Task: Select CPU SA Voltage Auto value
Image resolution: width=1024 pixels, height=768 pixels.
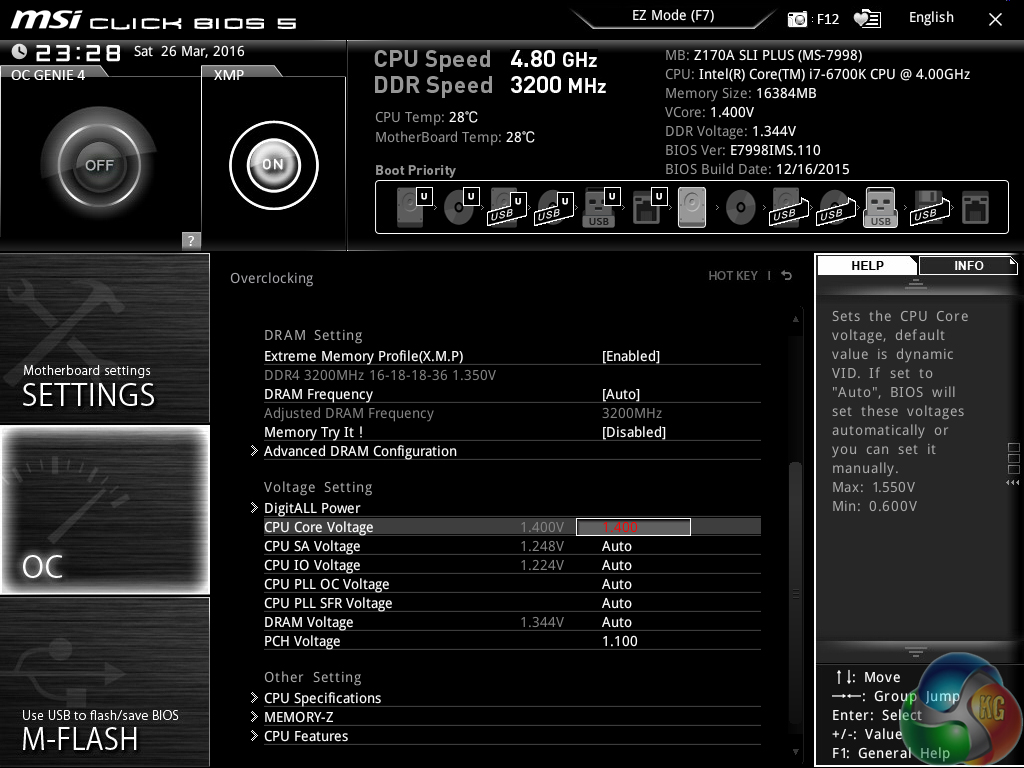Action: tap(616, 546)
